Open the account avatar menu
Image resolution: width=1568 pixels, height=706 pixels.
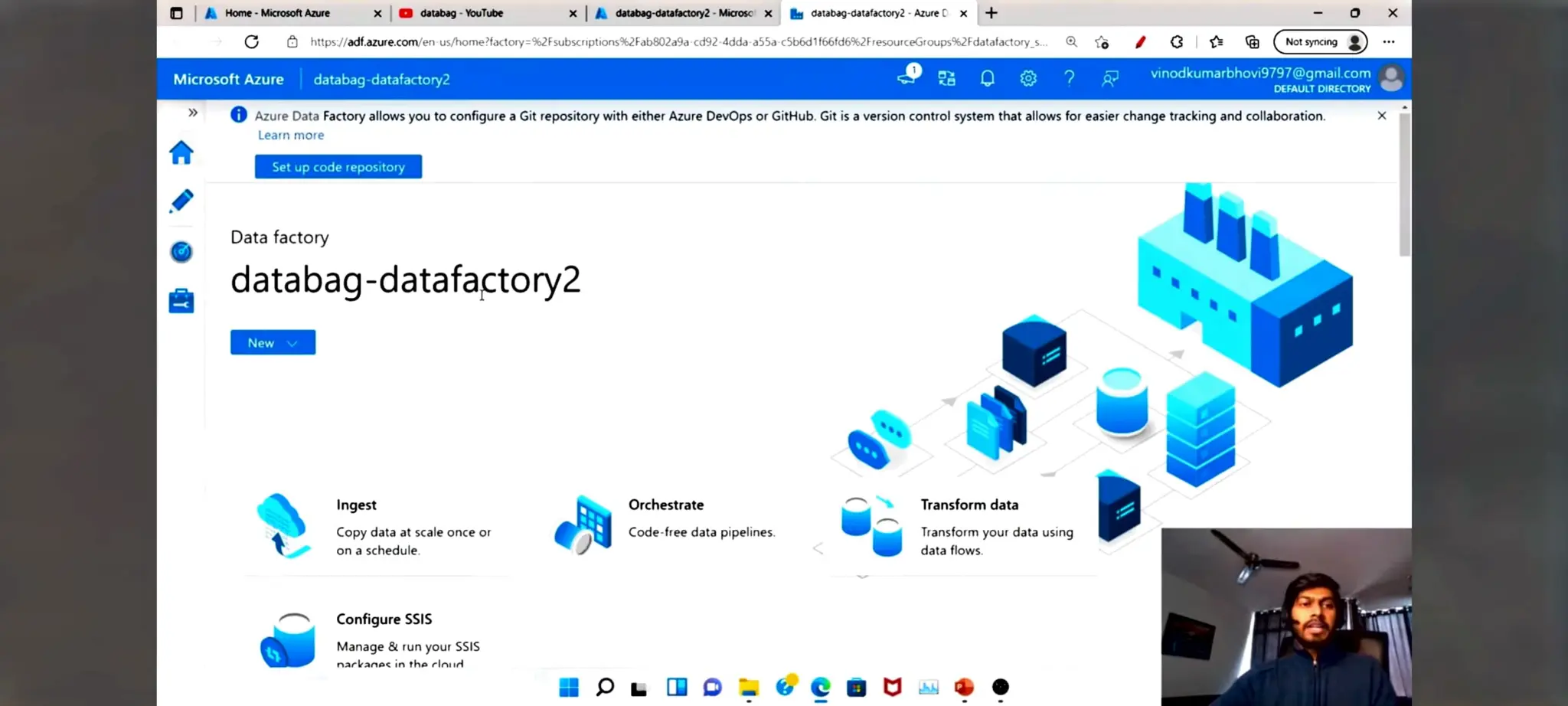pyautogui.click(x=1391, y=78)
